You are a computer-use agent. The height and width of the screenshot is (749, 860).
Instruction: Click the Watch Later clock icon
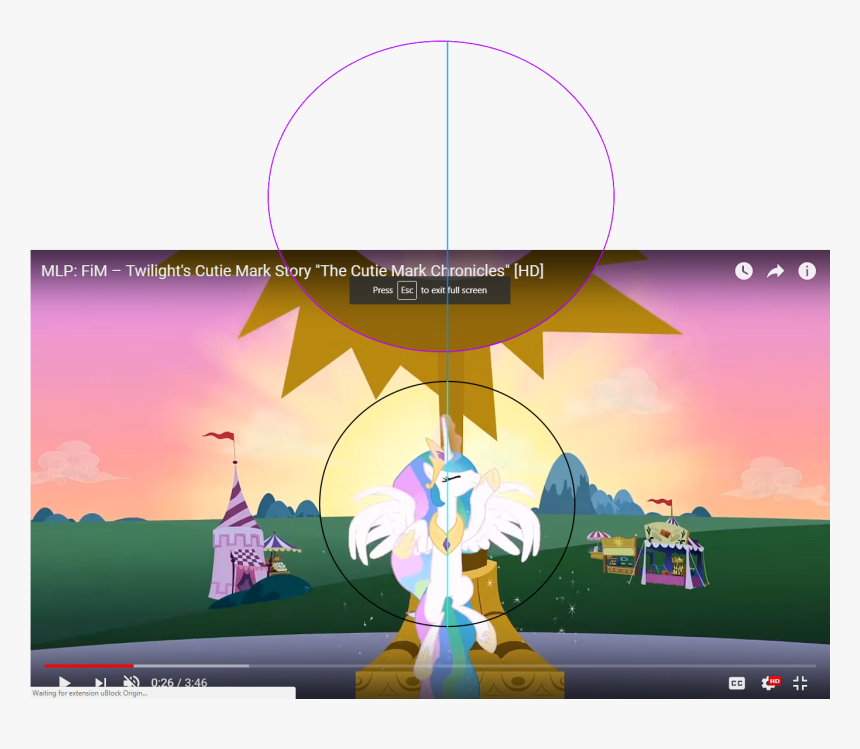point(744,271)
